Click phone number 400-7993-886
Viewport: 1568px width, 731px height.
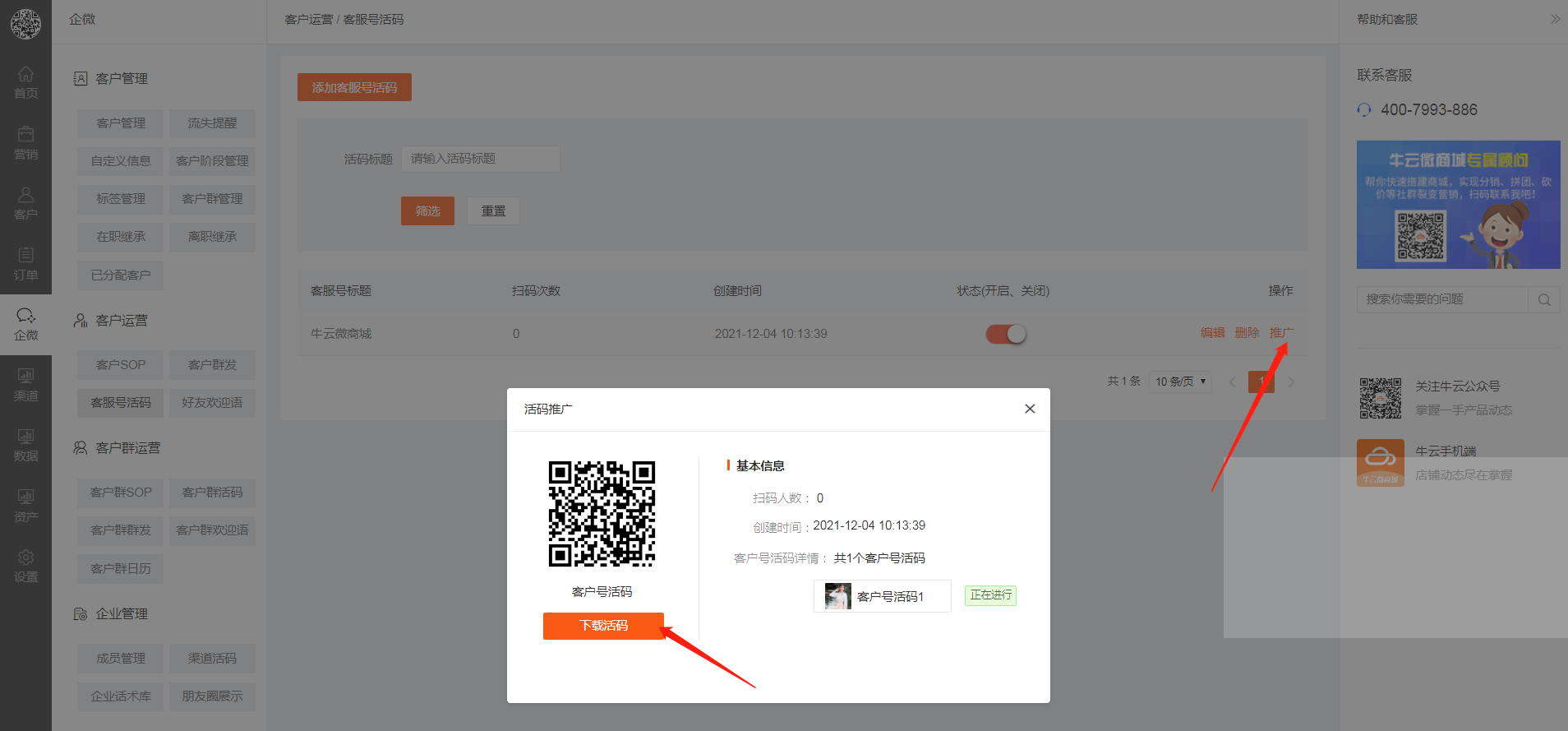coord(1429,109)
